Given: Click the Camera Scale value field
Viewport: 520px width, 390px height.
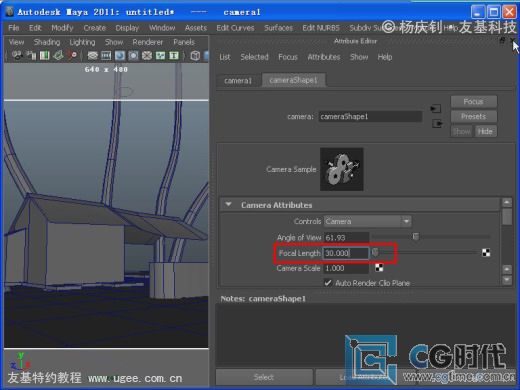Looking at the screenshot, I should tap(346, 268).
